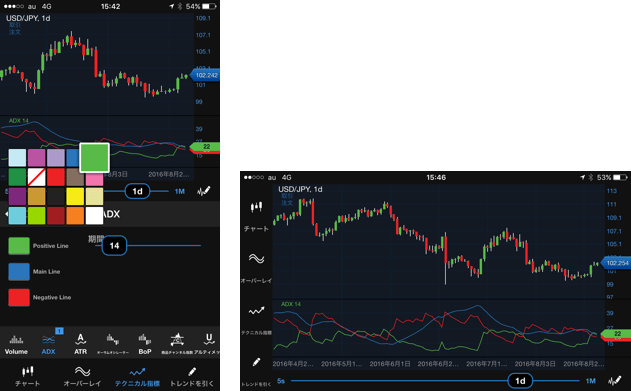Pick the pale yellow palette color
Screen dimensions: 631x391
click(x=95, y=196)
